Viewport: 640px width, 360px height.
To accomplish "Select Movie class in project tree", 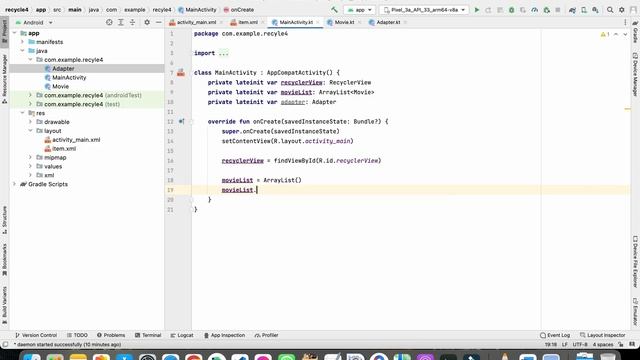I will pos(60,86).
